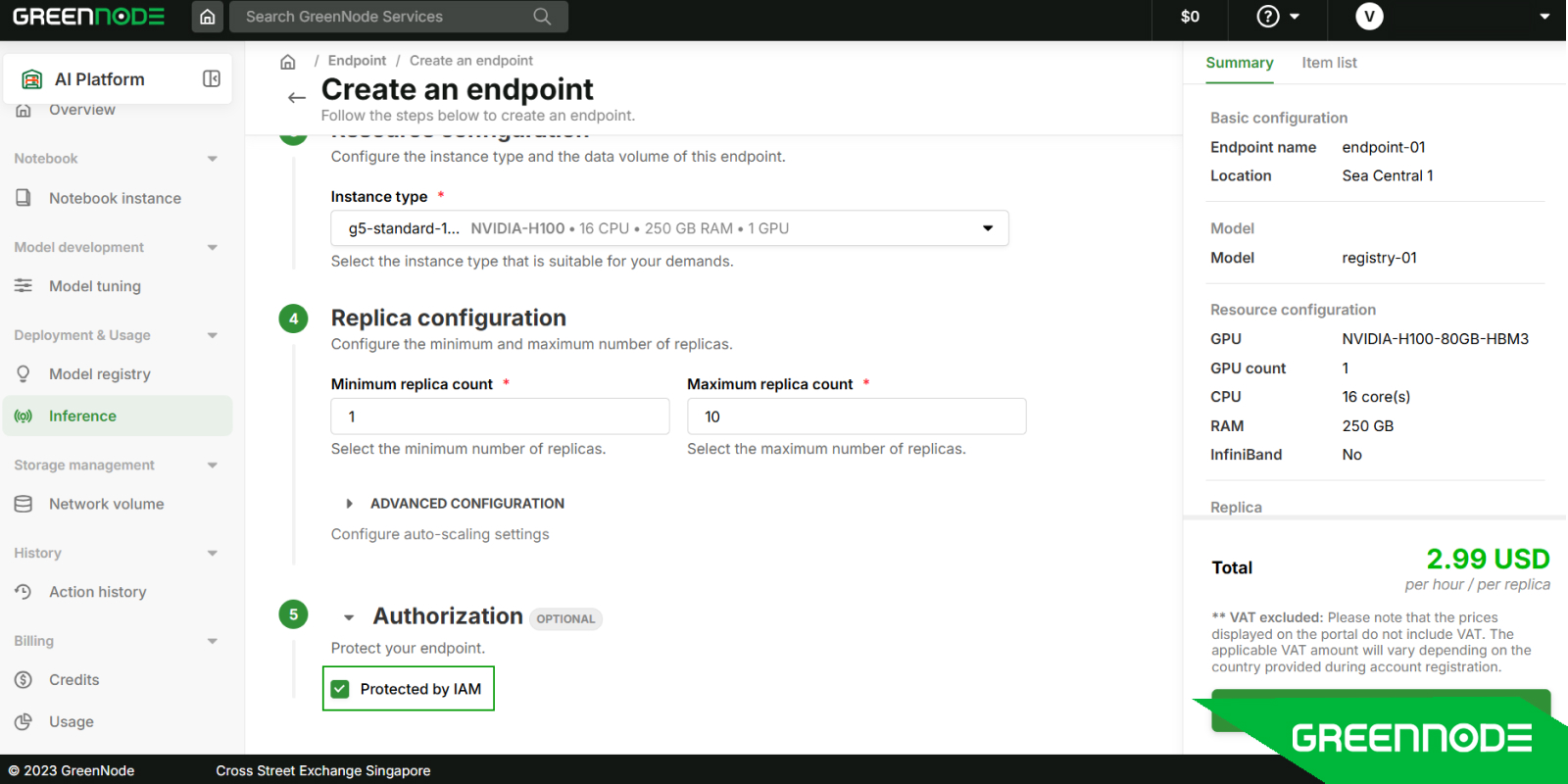
Task: Click the Replica configuration heading
Action: pyautogui.click(x=449, y=318)
